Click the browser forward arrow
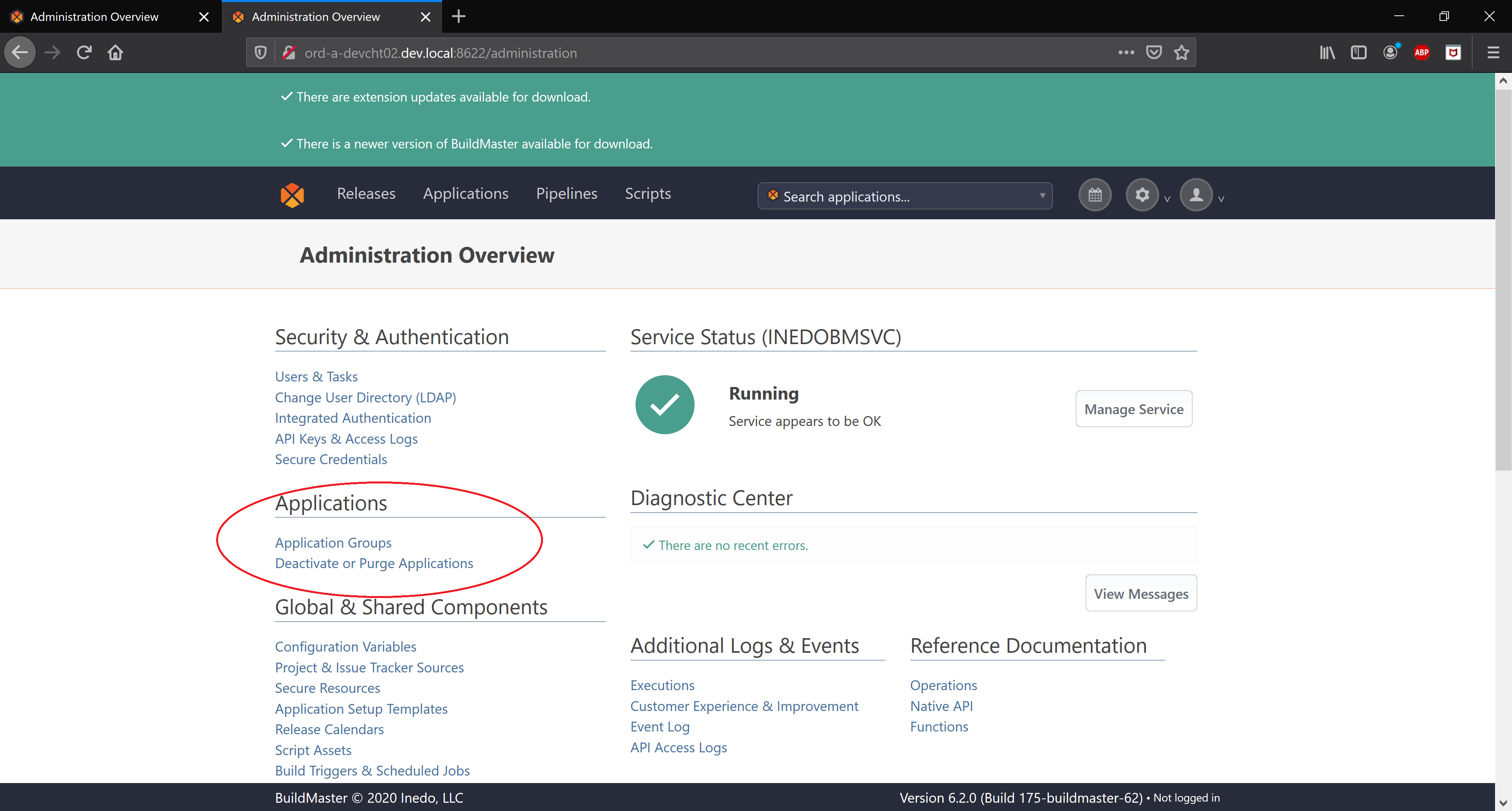Viewport: 1512px width, 811px height. click(x=52, y=52)
